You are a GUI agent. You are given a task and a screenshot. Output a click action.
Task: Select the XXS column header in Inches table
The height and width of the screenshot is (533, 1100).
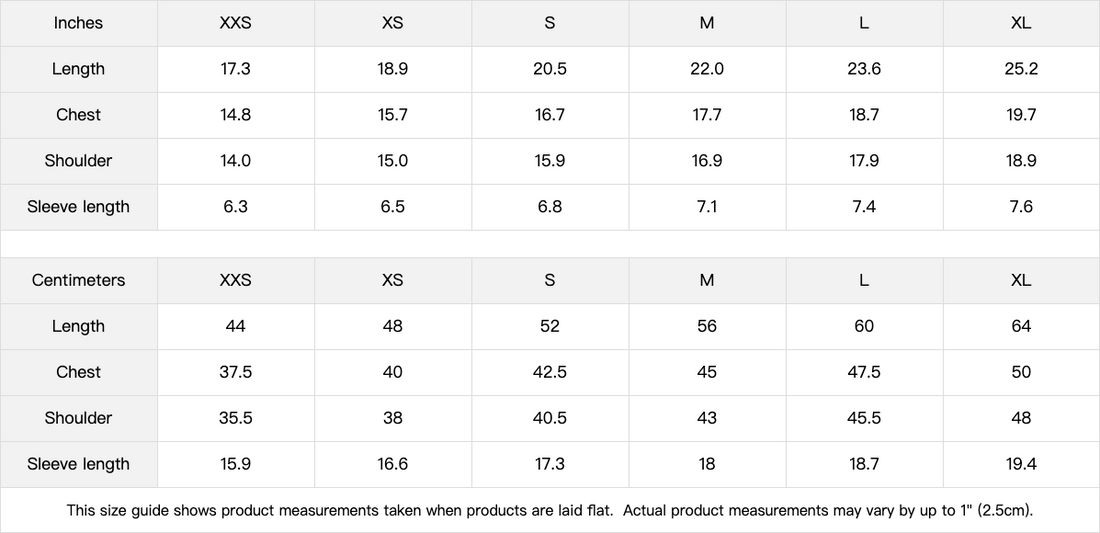[x=235, y=23]
